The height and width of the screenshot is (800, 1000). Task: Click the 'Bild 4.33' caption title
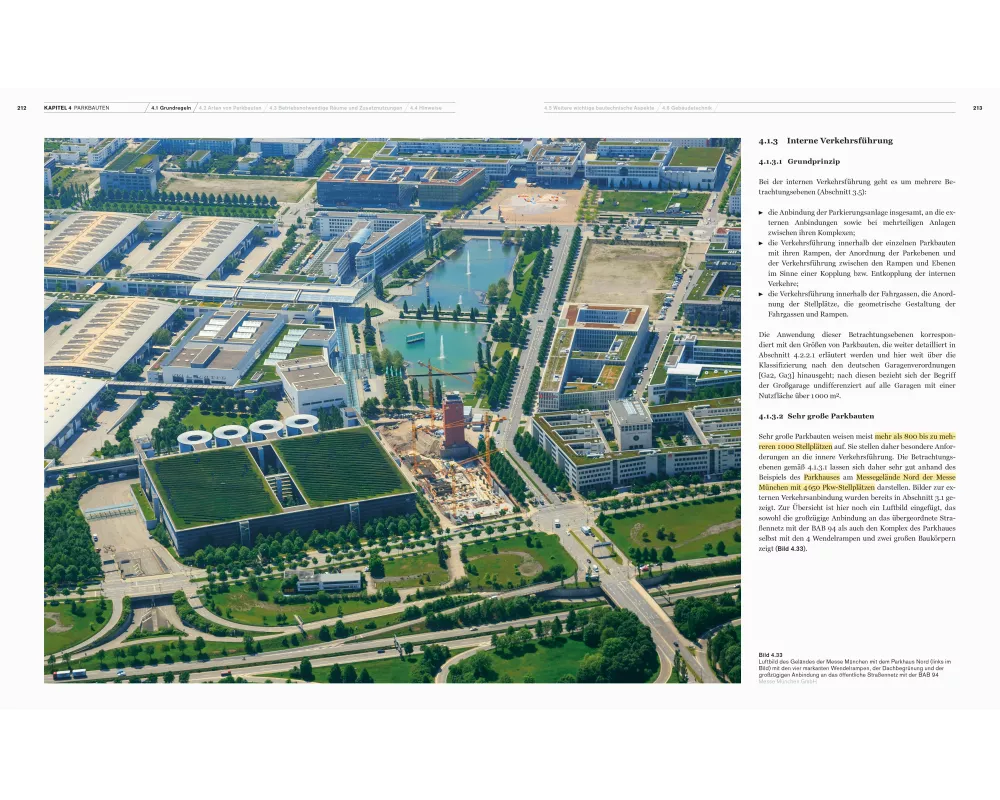tap(770, 655)
